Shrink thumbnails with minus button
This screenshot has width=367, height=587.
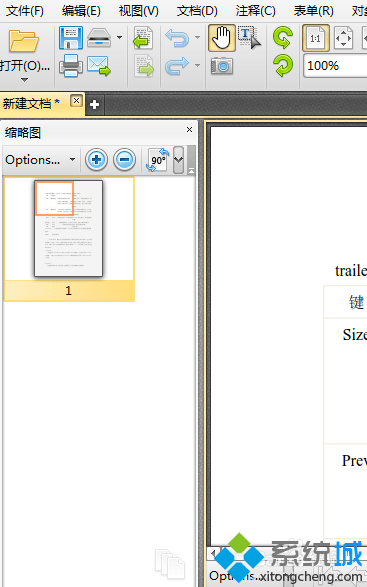coord(125,160)
